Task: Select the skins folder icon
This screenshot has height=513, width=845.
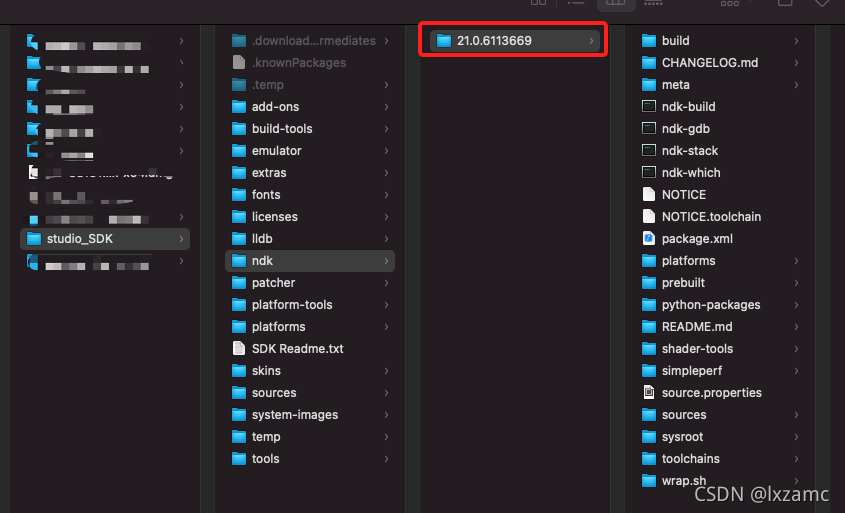Action: (239, 370)
